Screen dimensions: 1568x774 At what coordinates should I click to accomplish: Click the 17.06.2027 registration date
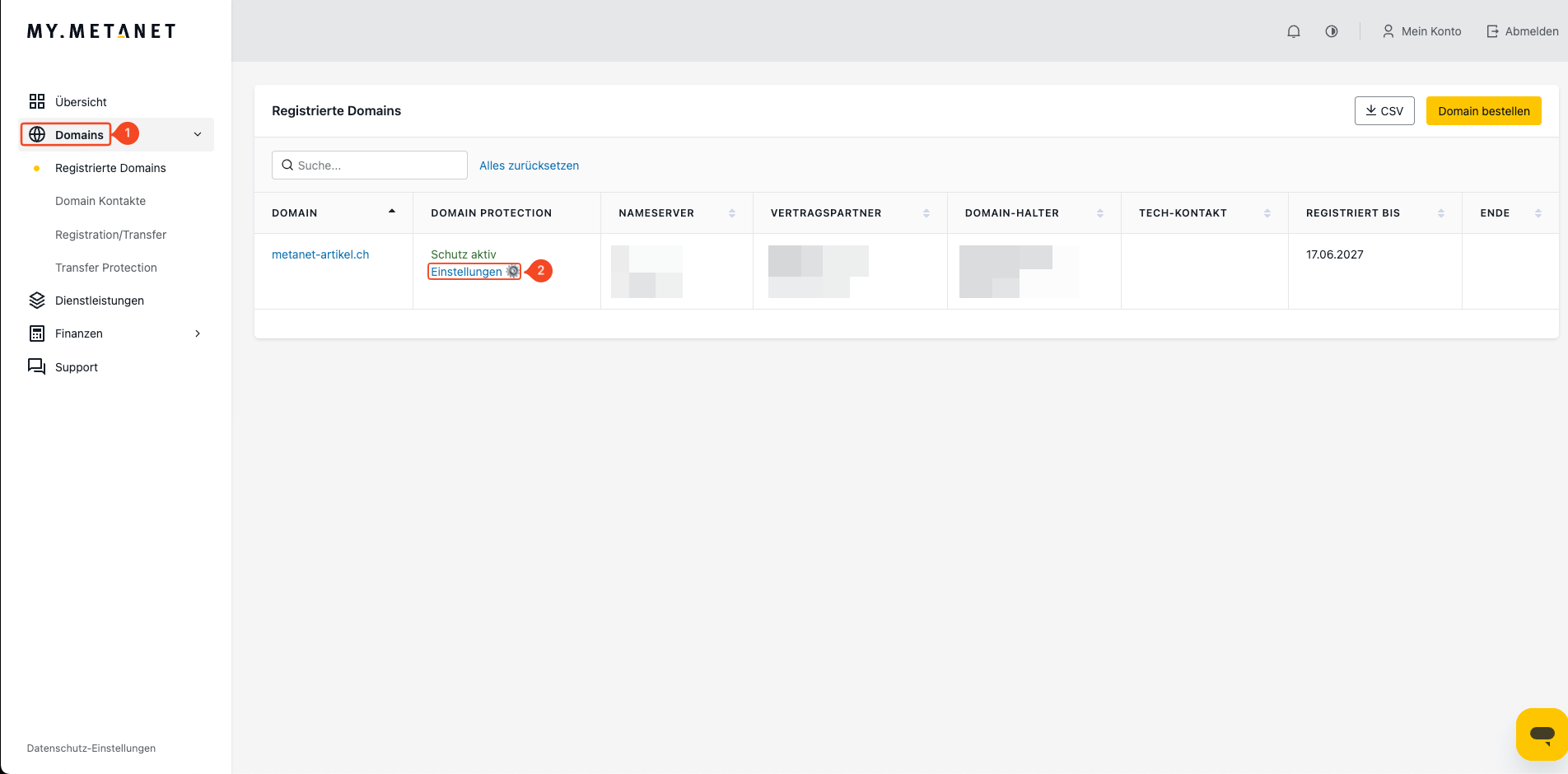coord(1334,254)
